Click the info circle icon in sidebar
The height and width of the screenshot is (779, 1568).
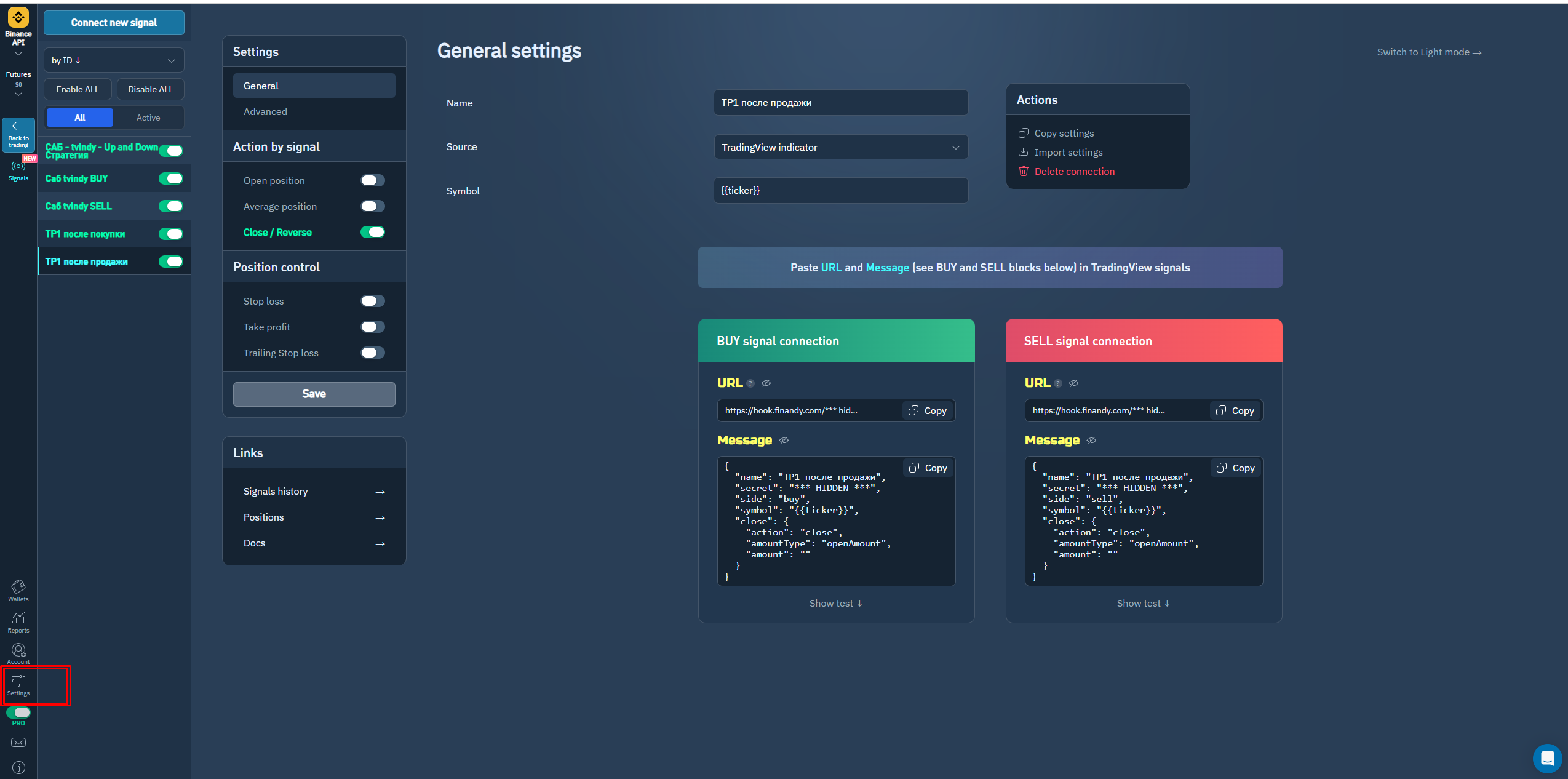tap(18, 767)
